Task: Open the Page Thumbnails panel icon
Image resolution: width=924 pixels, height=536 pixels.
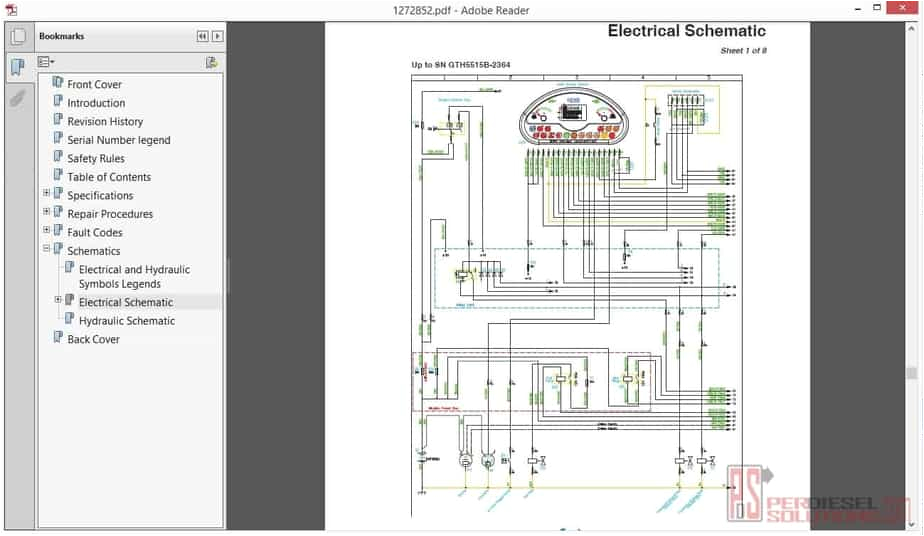Action: tap(17, 37)
